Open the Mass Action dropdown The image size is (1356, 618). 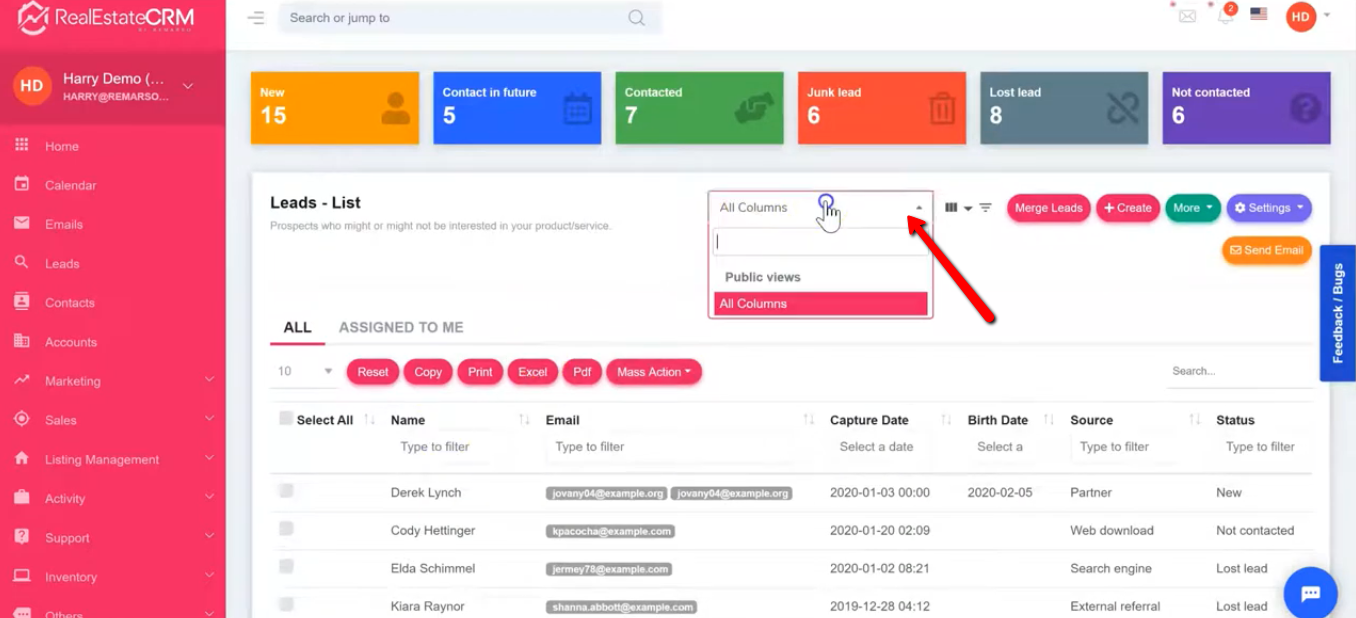pos(653,372)
